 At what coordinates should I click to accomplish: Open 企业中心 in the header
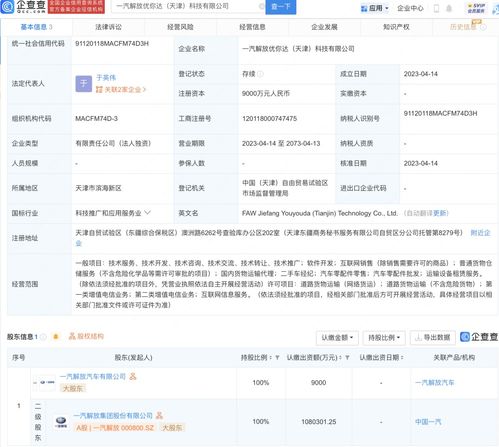[410, 8]
